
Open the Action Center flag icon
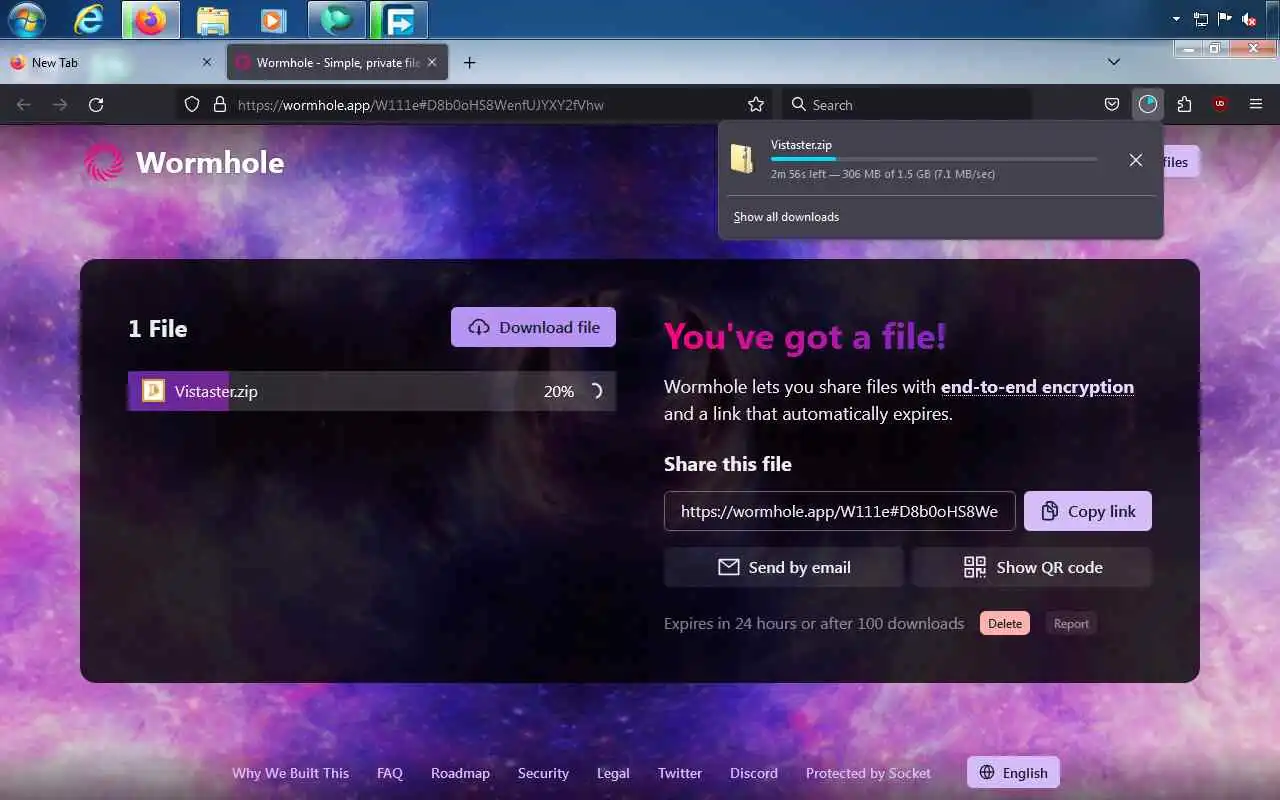(1224, 19)
